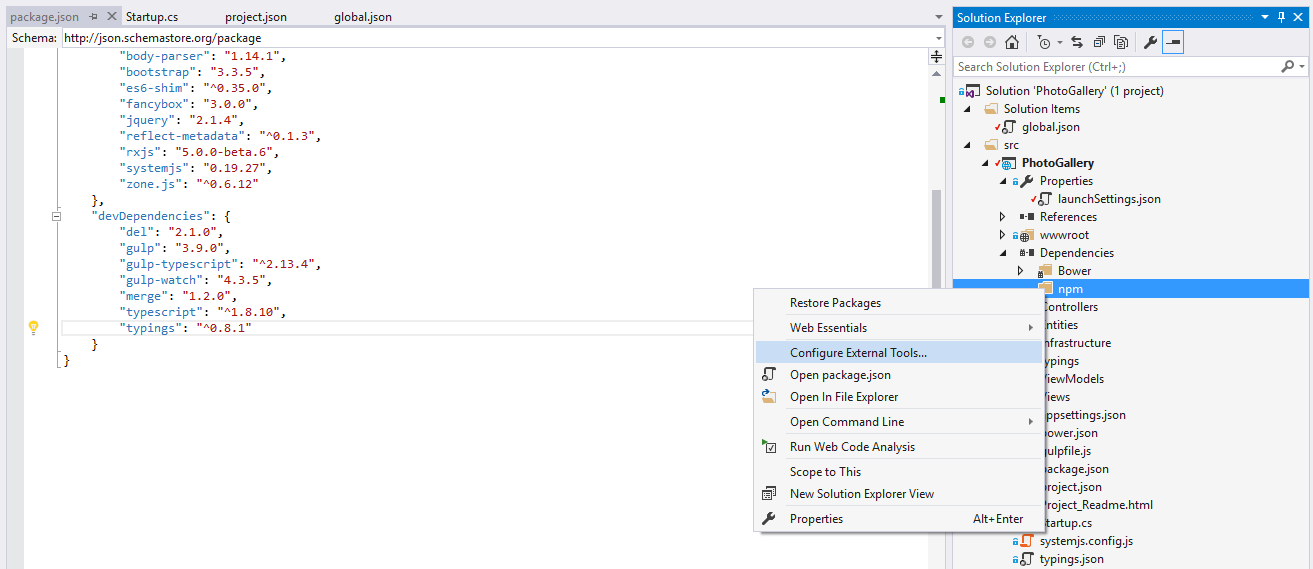The width and height of the screenshot is (1313, 569).
Task: Collapse the devDependencies JSON block
Action: 57,216
